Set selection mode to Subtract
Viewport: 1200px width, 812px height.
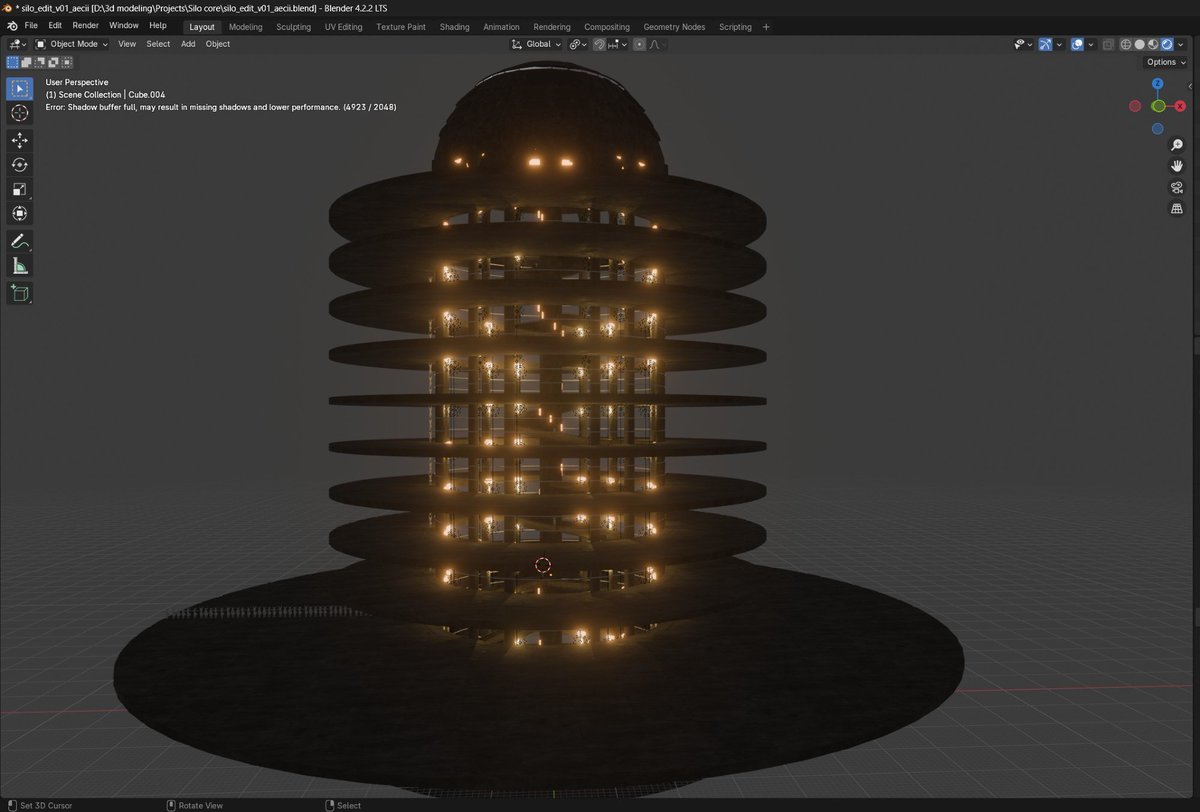click(x=40, y=62)
